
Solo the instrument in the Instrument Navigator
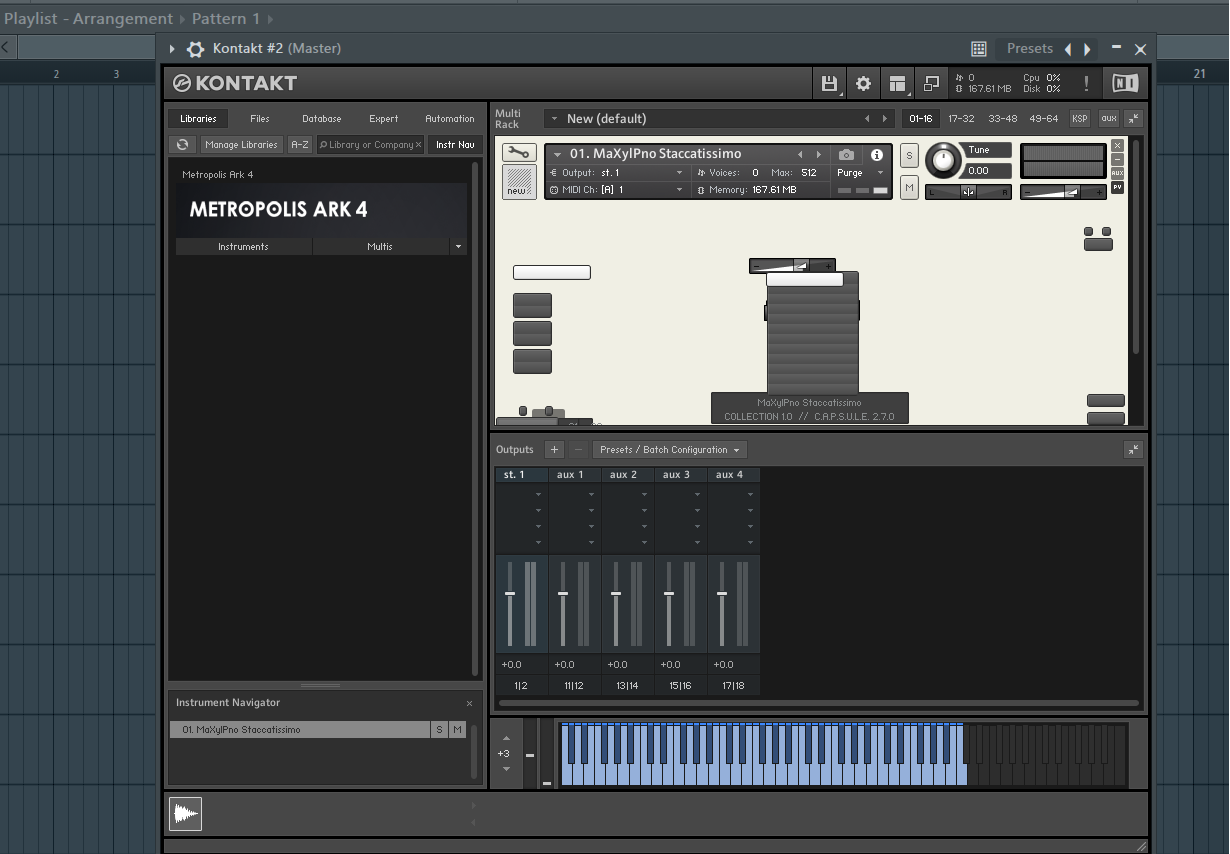[x=439, y=730]
